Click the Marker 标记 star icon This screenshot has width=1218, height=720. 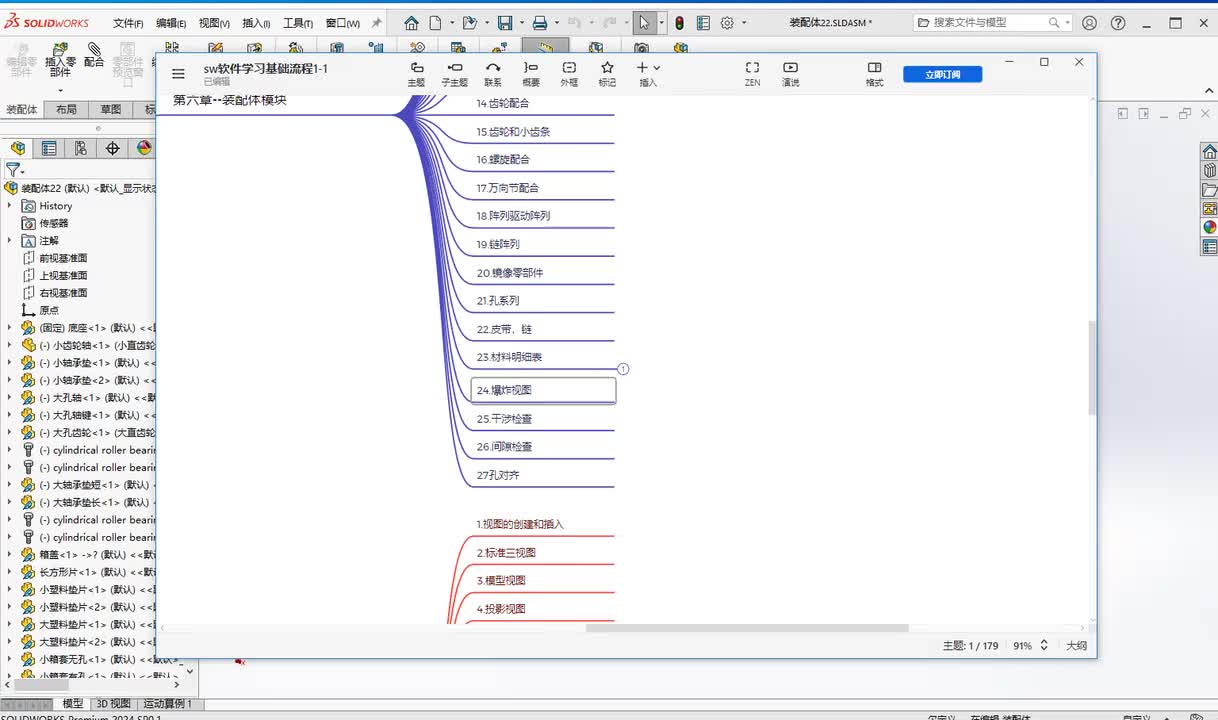click(607, 74)
